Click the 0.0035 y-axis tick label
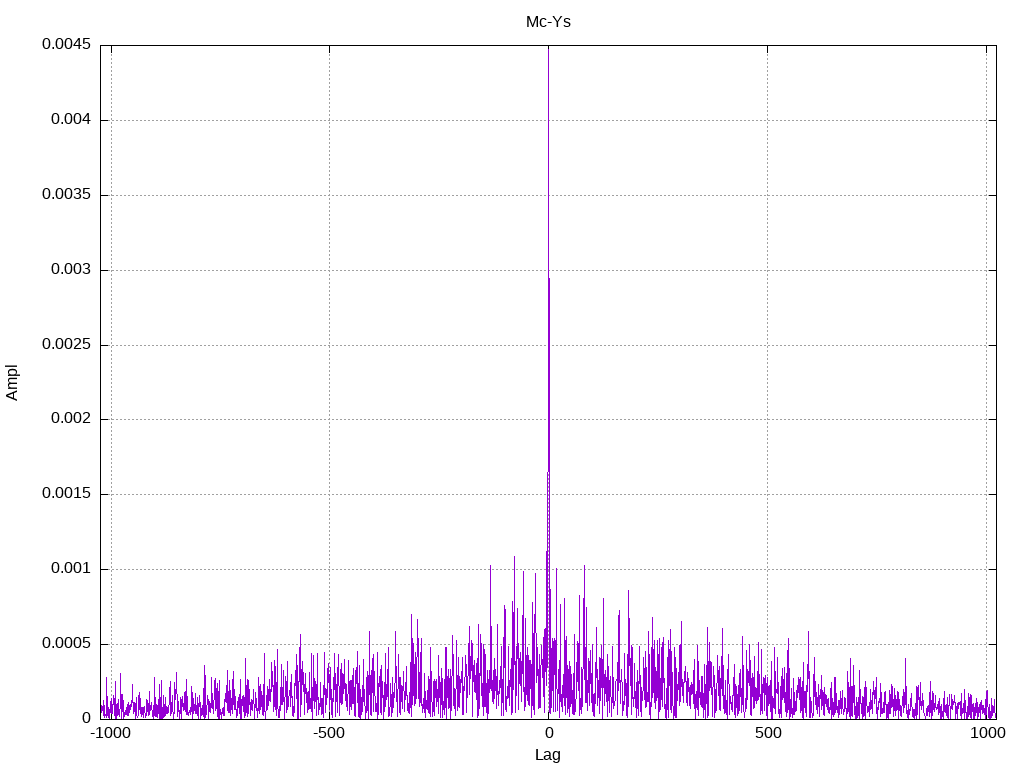Image resolution: width=1024 pixels, height=768 pixels. pos(66,195)
